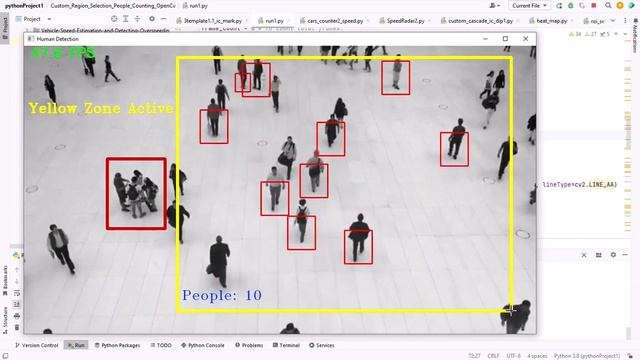Image resolution: width=640 pixels, height=360 pixels.
Task: Open Current File run configuration dropdown
Action: (x=529, y=6)
